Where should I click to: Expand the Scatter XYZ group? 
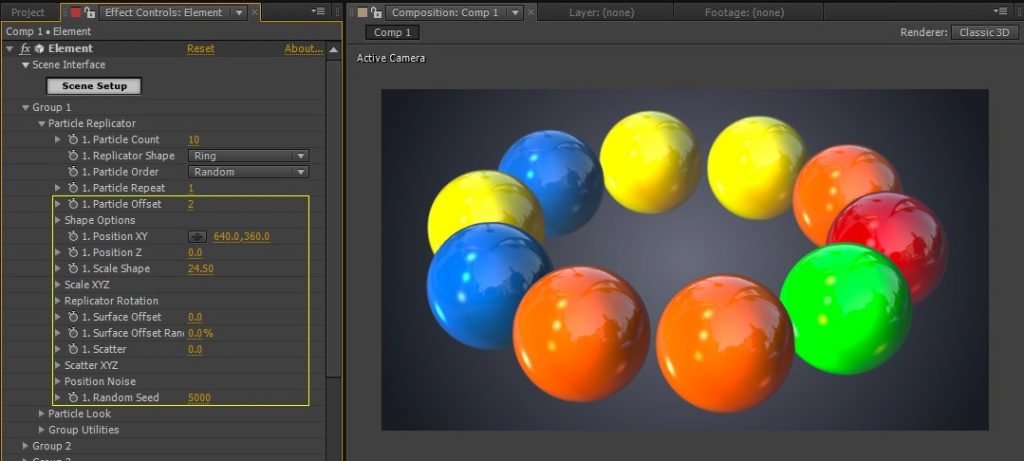coord(57,365)
